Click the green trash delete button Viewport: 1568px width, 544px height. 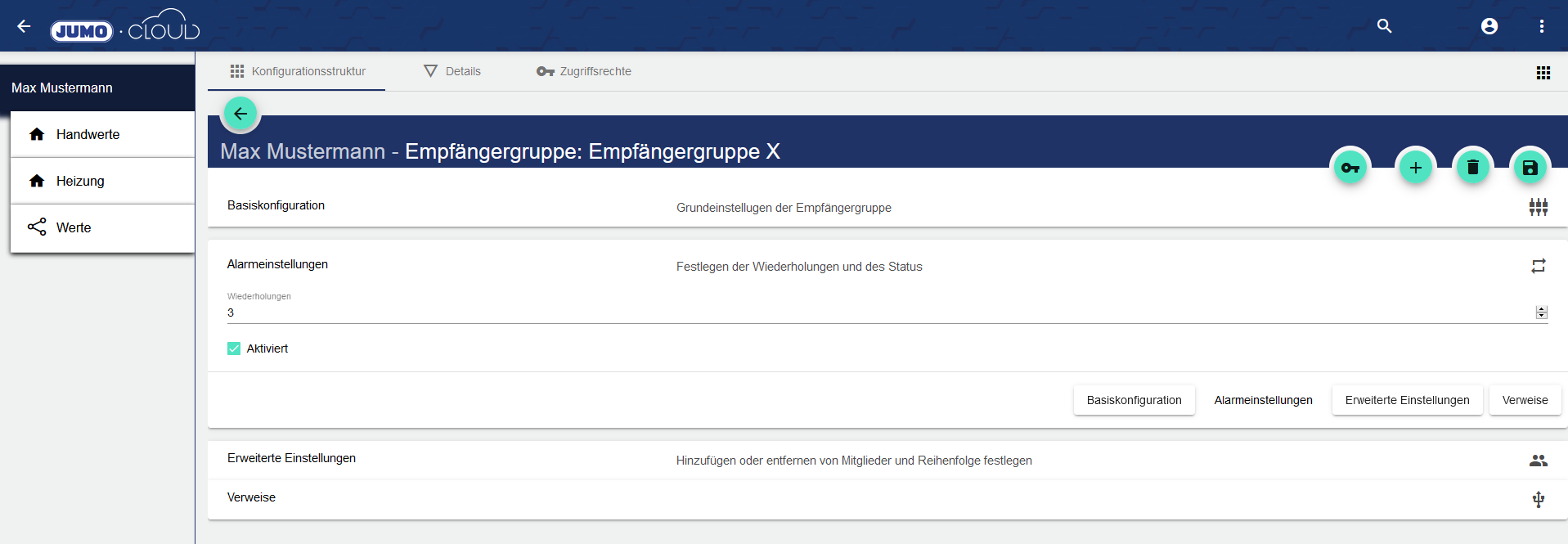pos(1472,168)
